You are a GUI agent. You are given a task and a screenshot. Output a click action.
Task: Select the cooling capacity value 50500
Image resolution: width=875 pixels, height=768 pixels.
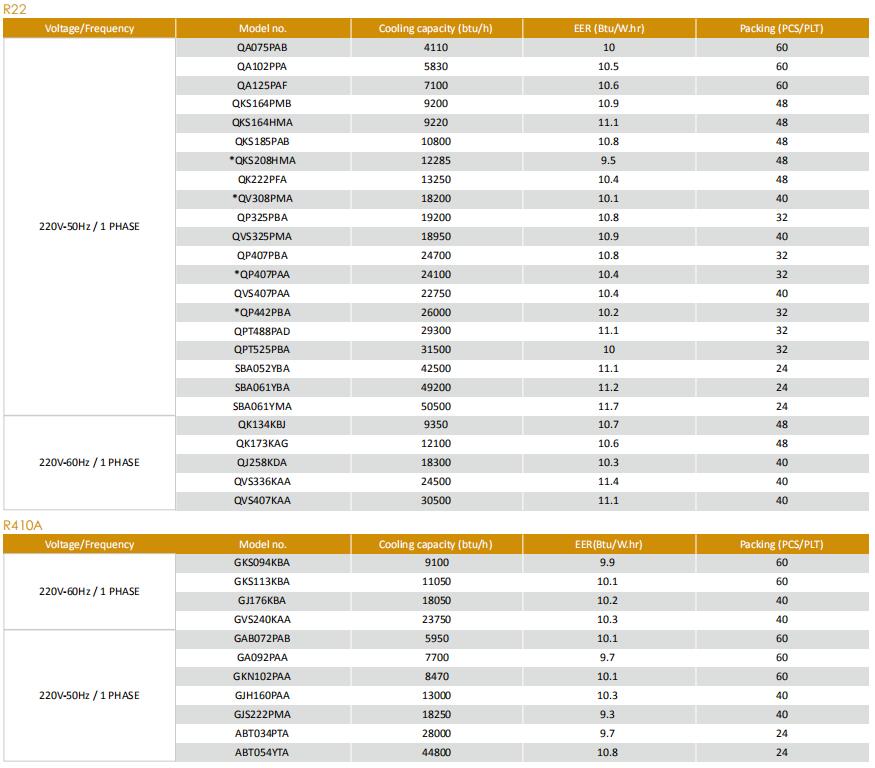pos(435,406)
